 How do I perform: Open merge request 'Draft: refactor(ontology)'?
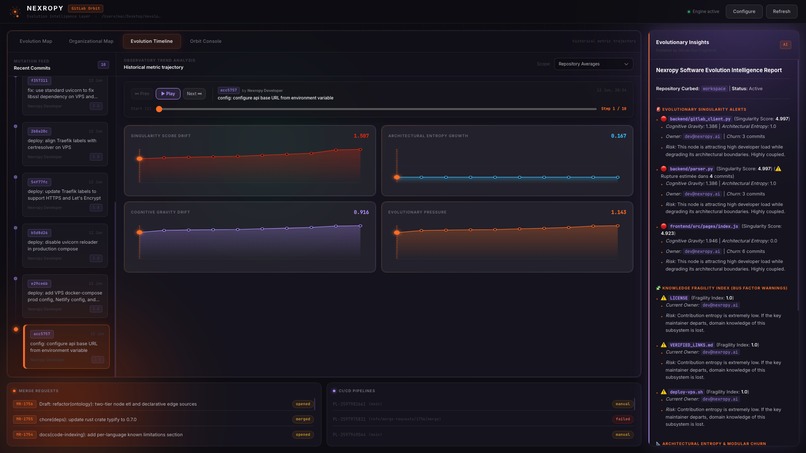164,404
